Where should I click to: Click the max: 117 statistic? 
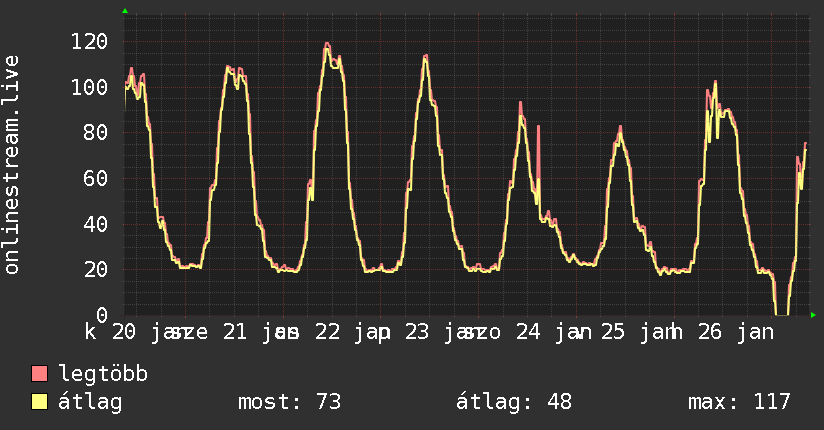(739, 402)
